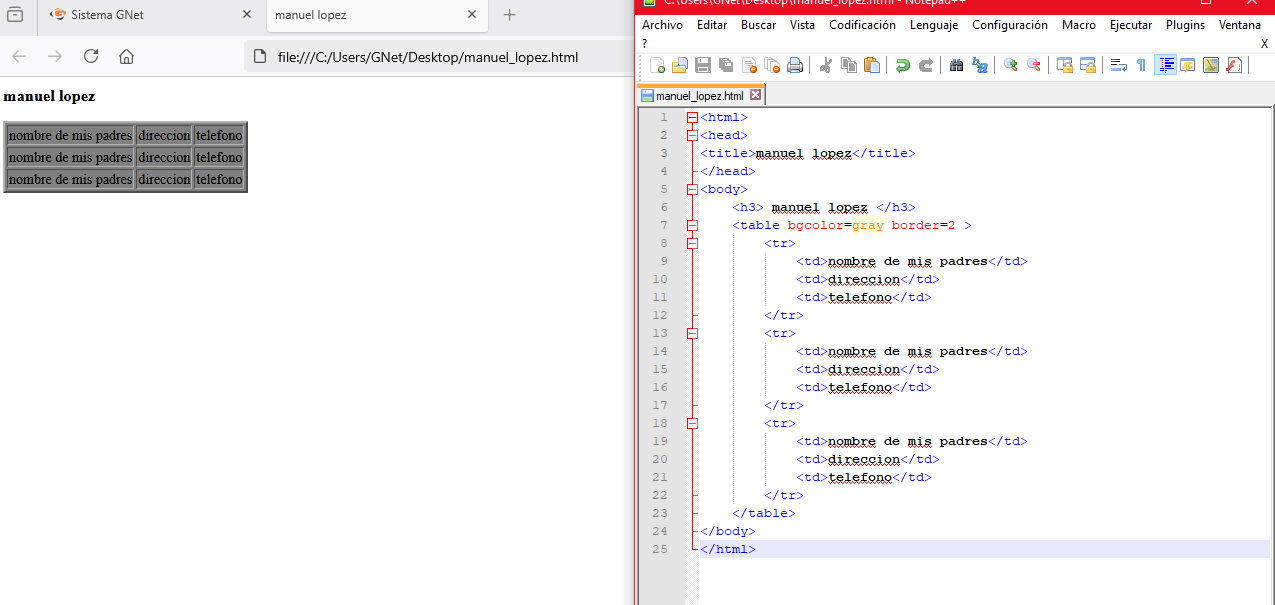Image resolution: width=1275 pixels, height=605 pixels.
Task: Open the Buscar menu
Action: tap(758, 25)
